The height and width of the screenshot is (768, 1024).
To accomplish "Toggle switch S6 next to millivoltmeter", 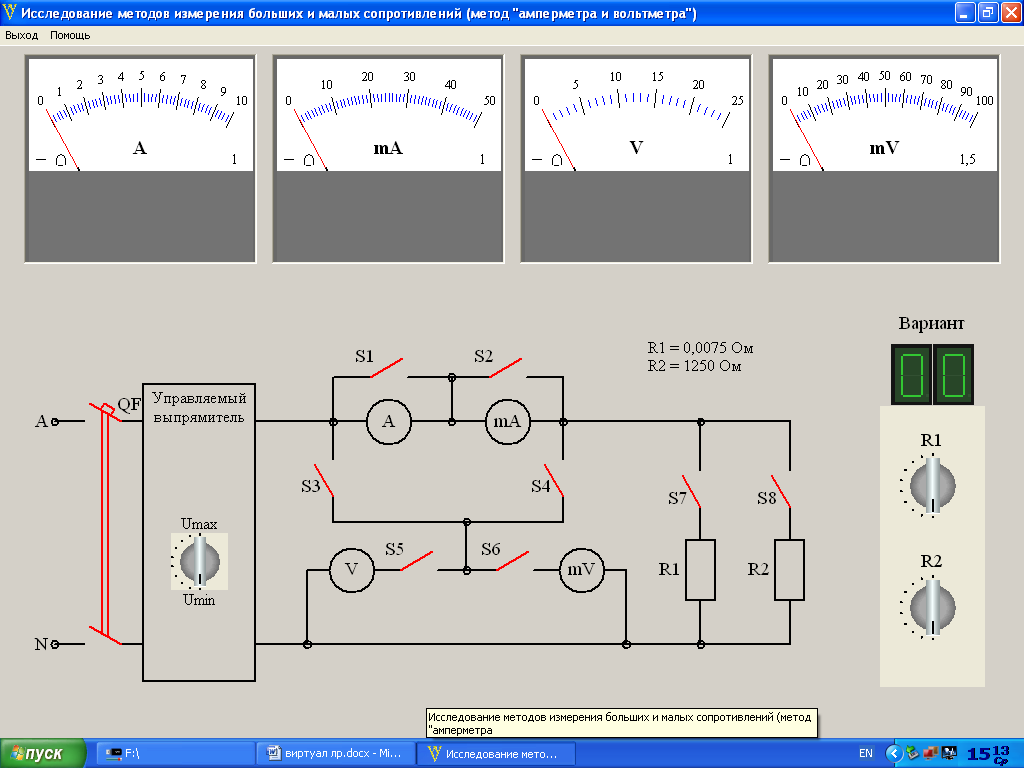I will pyautogui.click(x=513, y=561).
